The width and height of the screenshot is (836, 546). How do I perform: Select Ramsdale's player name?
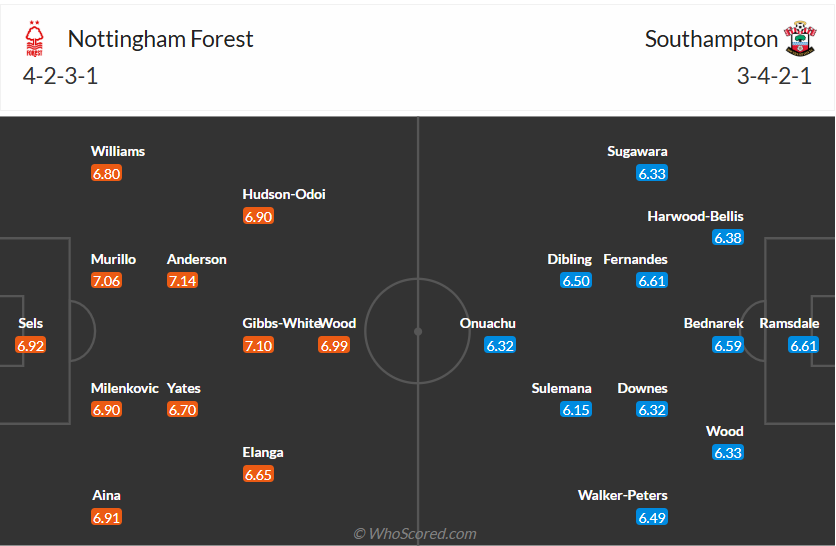[x=789, y=323]
